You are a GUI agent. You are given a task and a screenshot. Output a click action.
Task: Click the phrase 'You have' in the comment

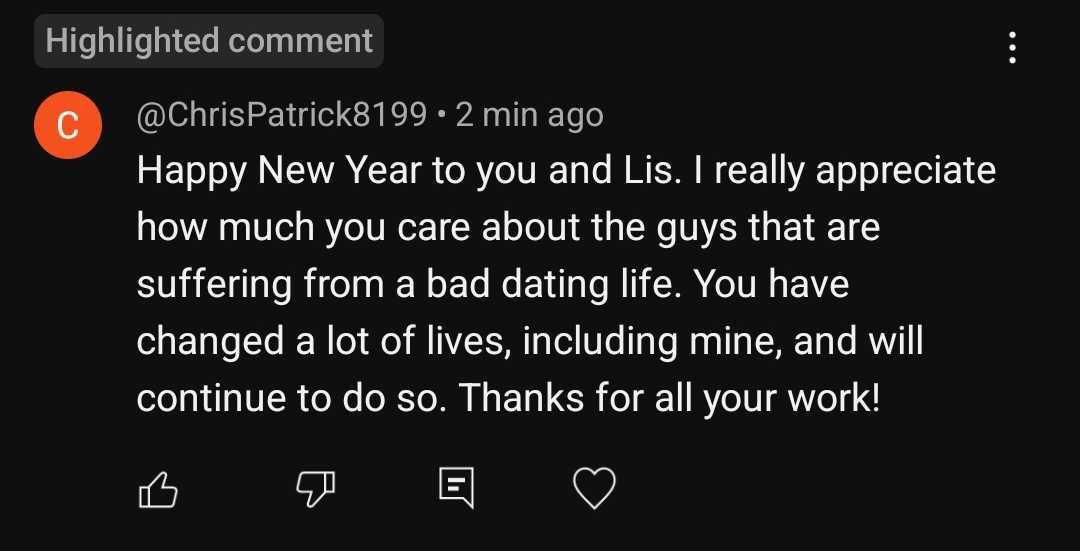(x=771, y=285)
